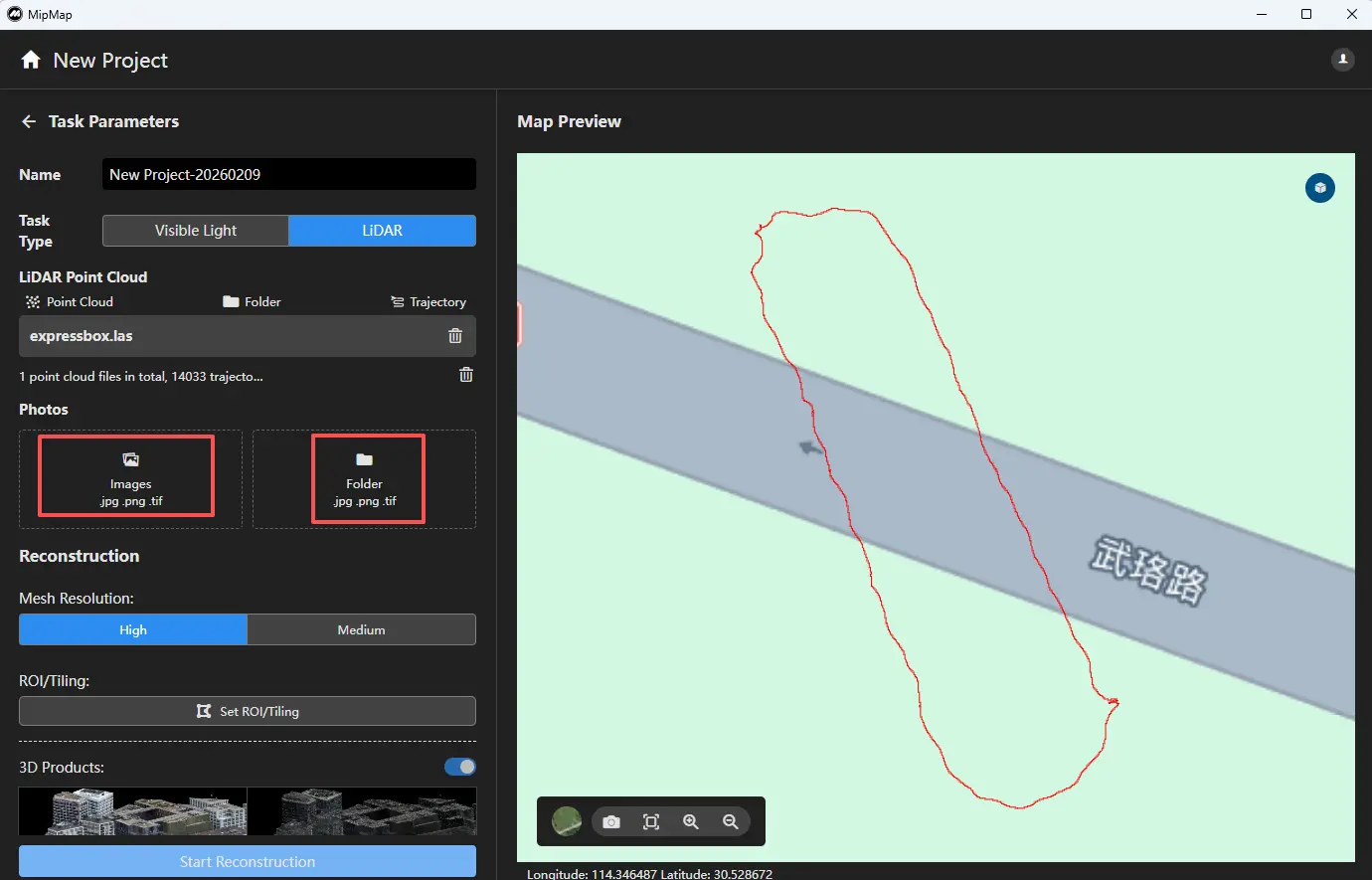The height and width of the screenshot is (880, 1372).
Task: Switch task type to Visible Light
Action: click(196, 231)
